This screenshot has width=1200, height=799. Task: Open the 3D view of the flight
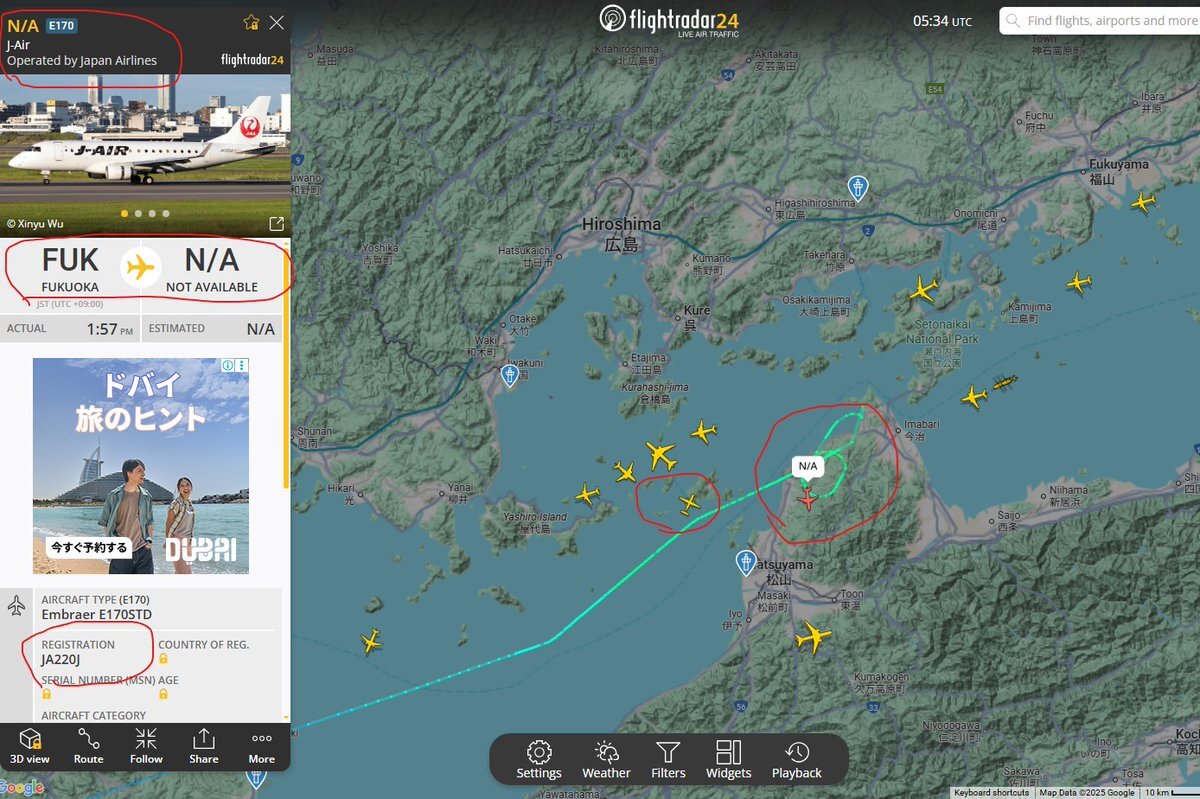click(x=30, y=746)
